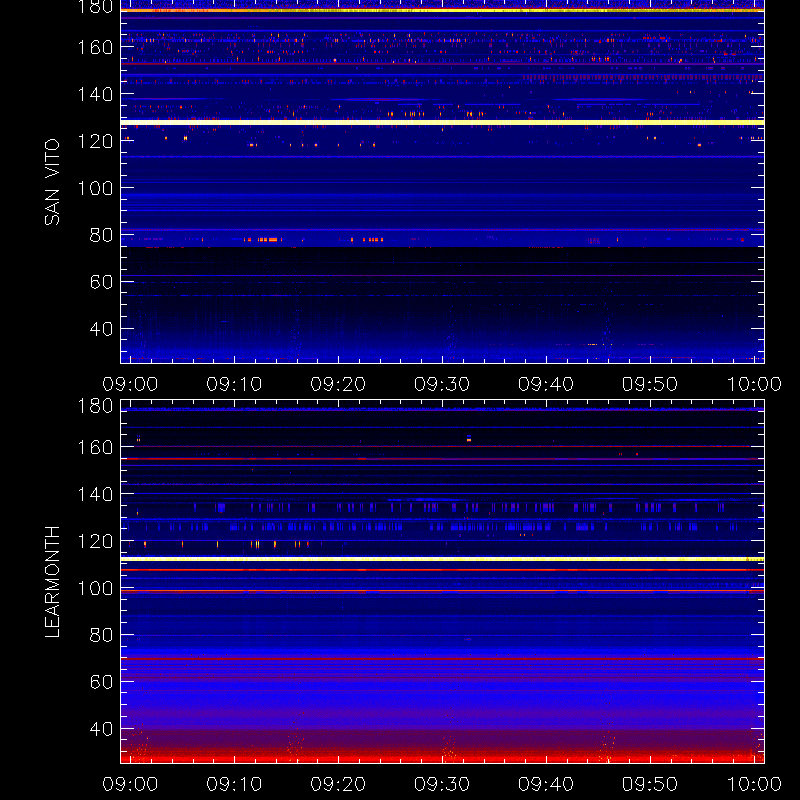The width and height of the screenshot is (800, 800).
Task: Click the 09:40 time label under Learmonth plot
Action: pos(546,784)
